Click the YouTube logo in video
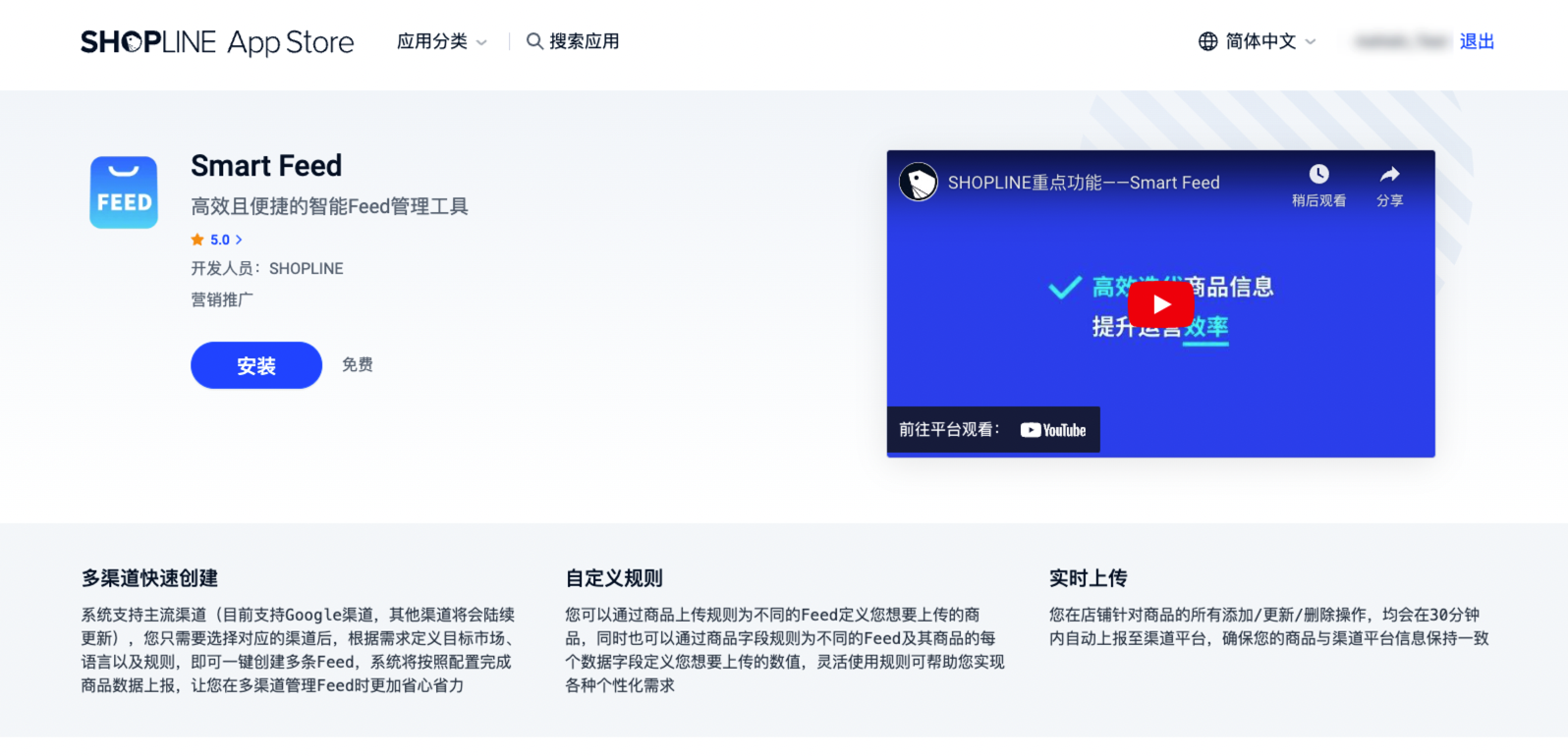This screenshot has height=756, width=1568. tap(1053, 430)
